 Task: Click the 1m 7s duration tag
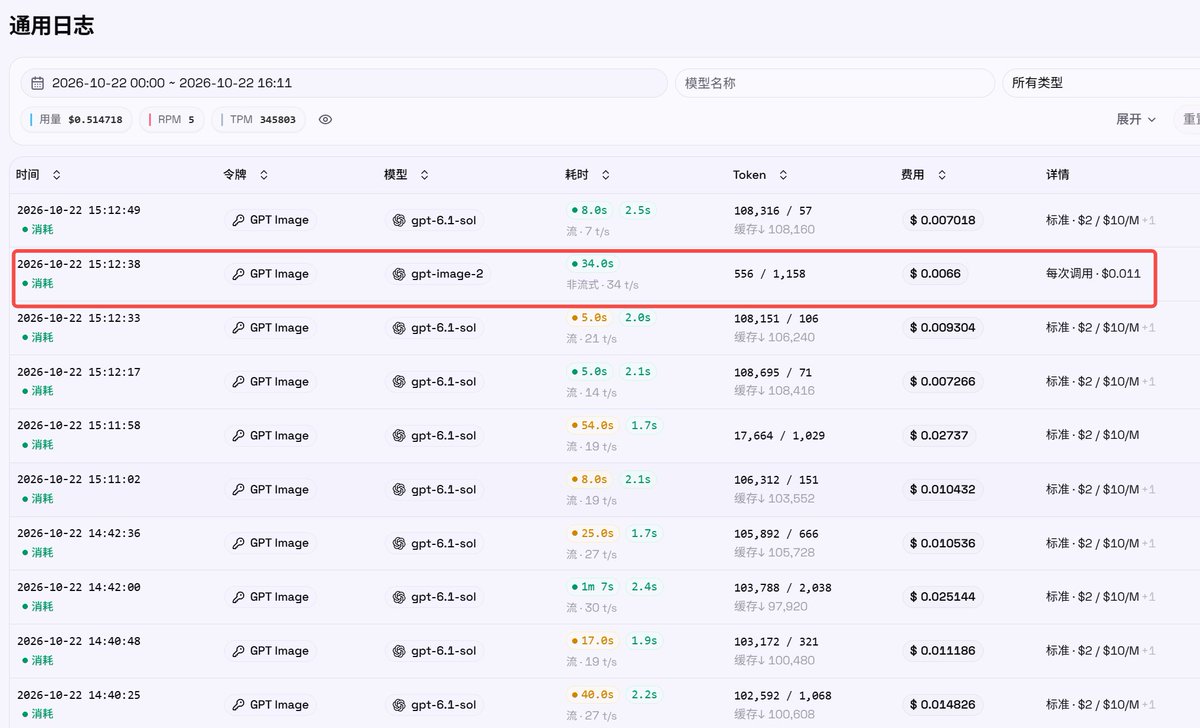592,587
